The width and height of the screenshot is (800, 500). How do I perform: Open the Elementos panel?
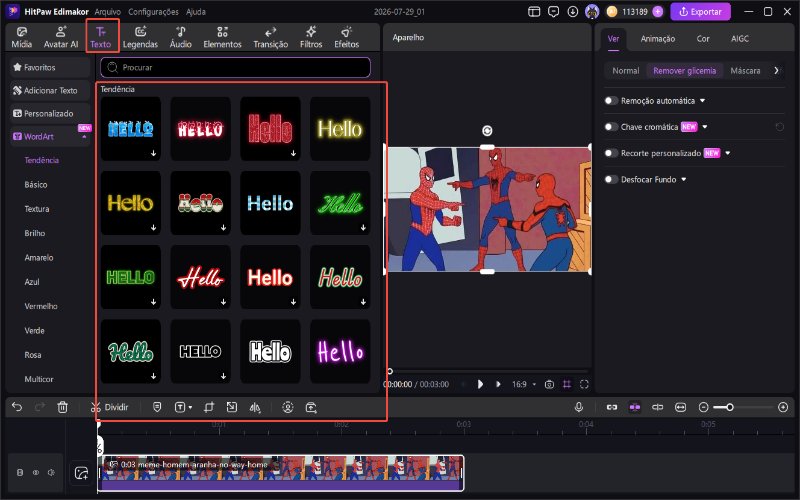(222, 38)
